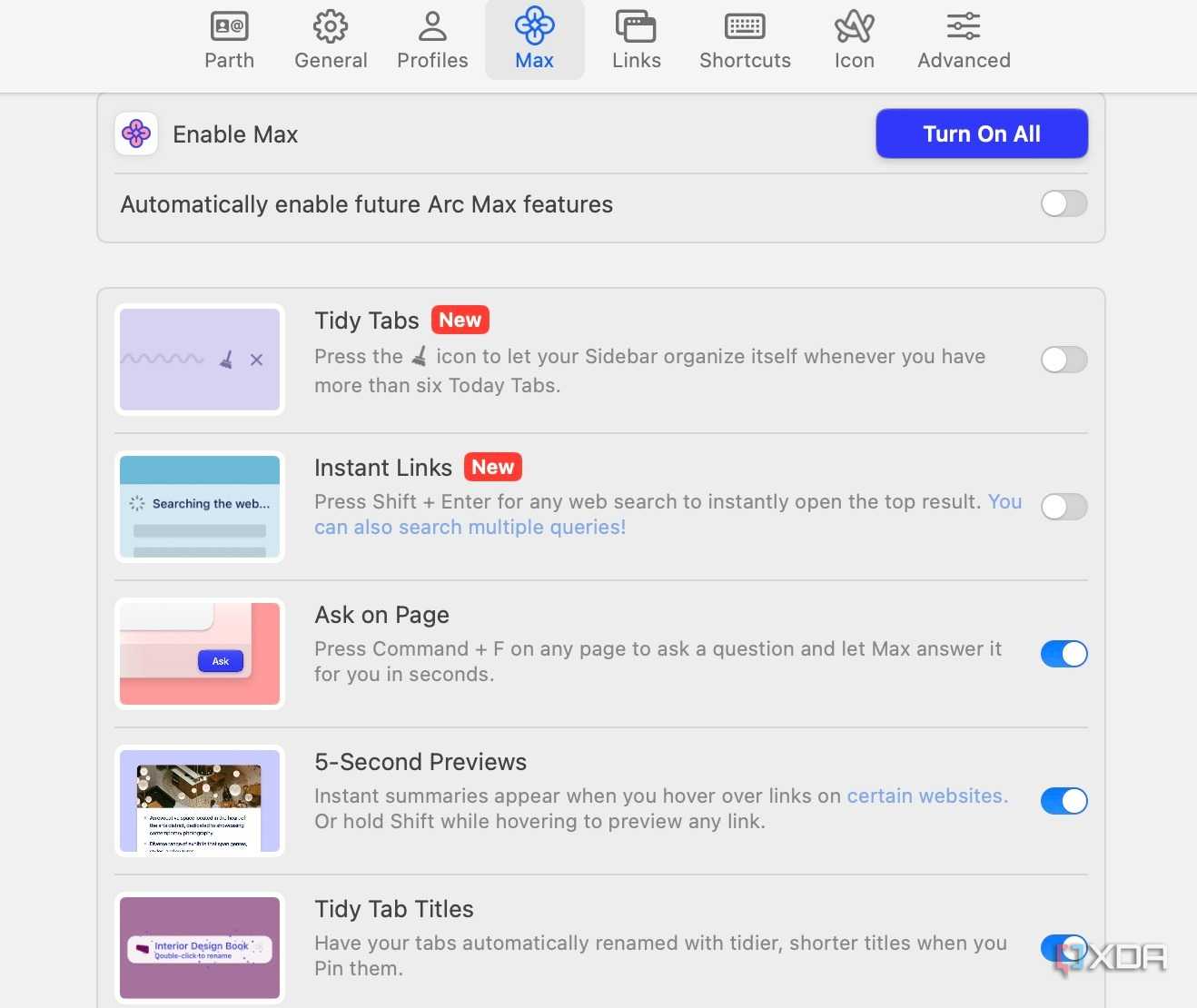Click the Tidy Tabs preview thumbnail
The height and width of the screenshot is (1008, 1197).
coord(200,360)
